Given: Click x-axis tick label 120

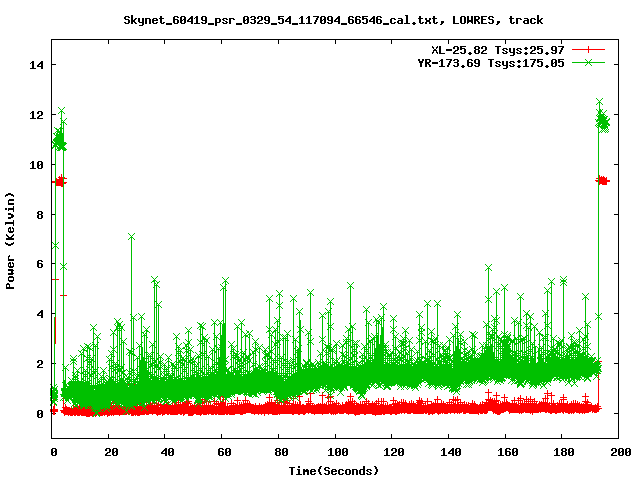Looking at the screenshot, I should [394, 452].
